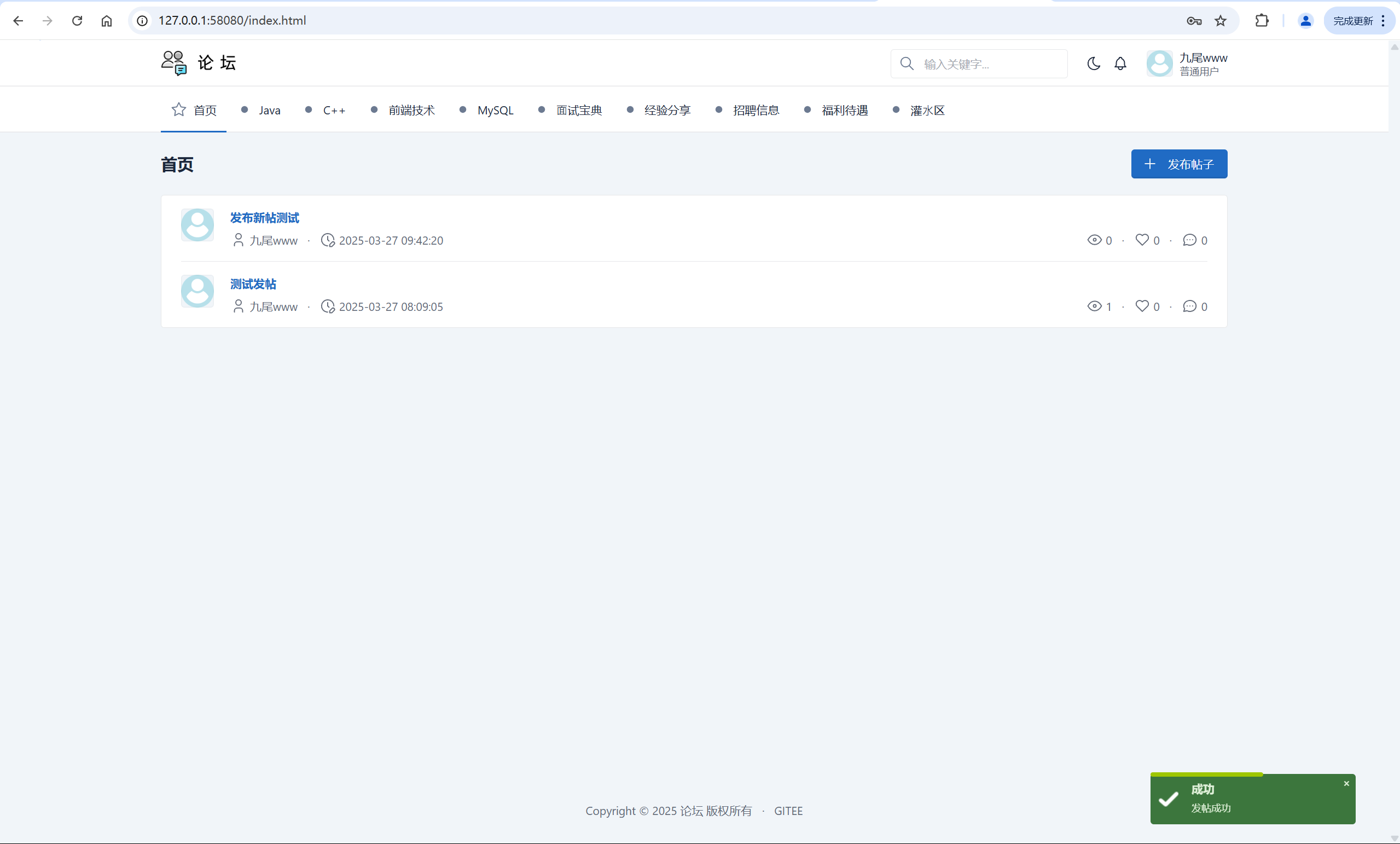Open the GITEE footer link
Image resolution: width=1400 pixels, height=844 pixels.
788,811
